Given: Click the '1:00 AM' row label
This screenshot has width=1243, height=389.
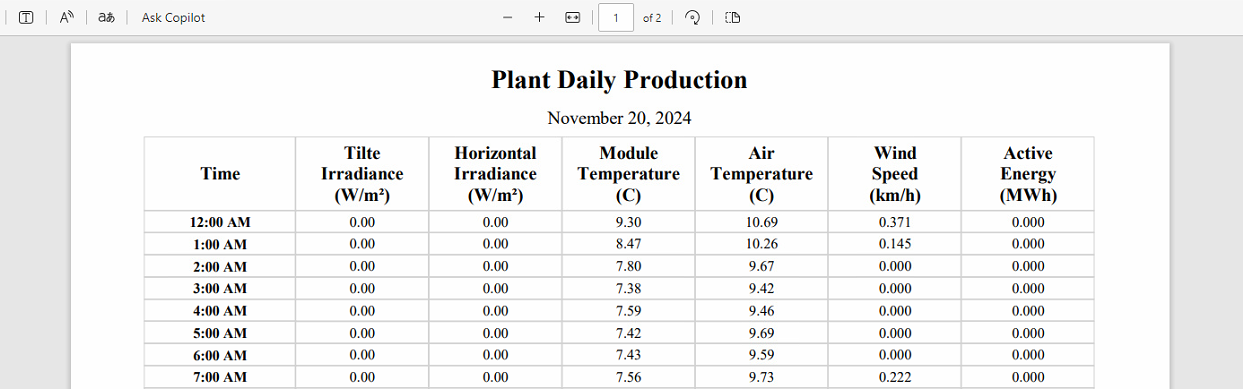Looking at the screenshot, I should 220,244.
